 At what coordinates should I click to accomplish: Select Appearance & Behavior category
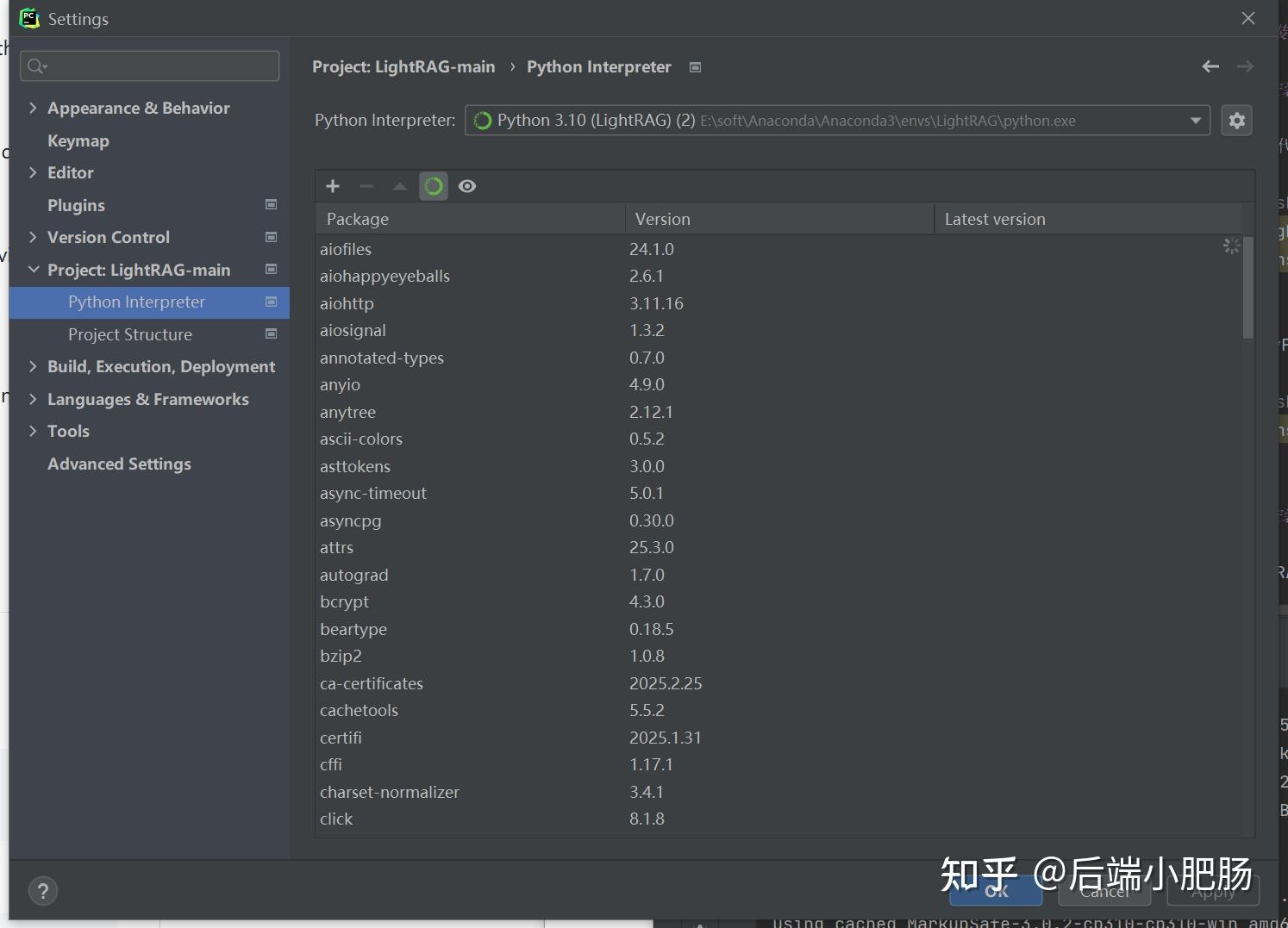click(x=139, y=108)
